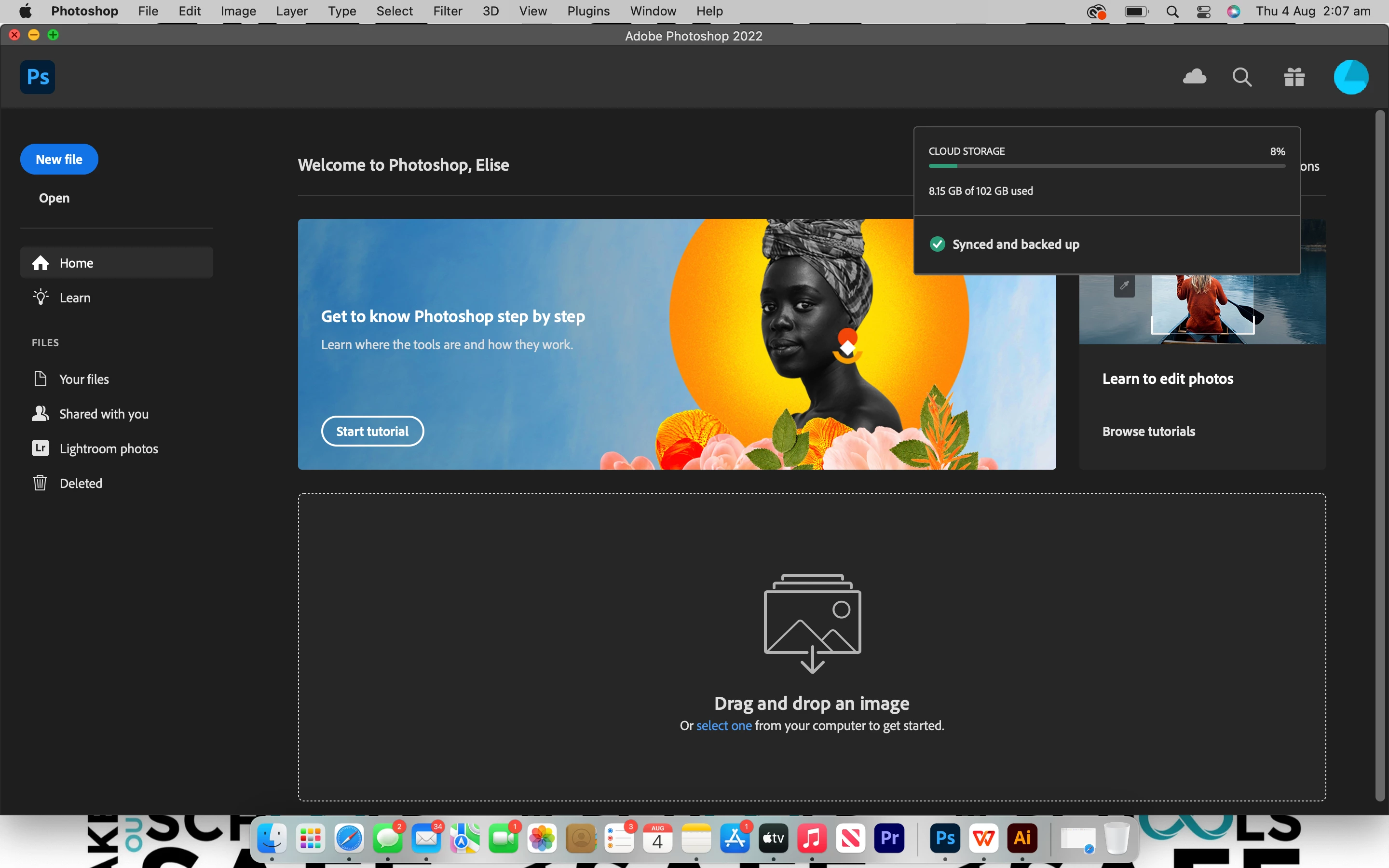Open Your files section
The width and height of the screenshot is (1389, 868).
point(84,379)
